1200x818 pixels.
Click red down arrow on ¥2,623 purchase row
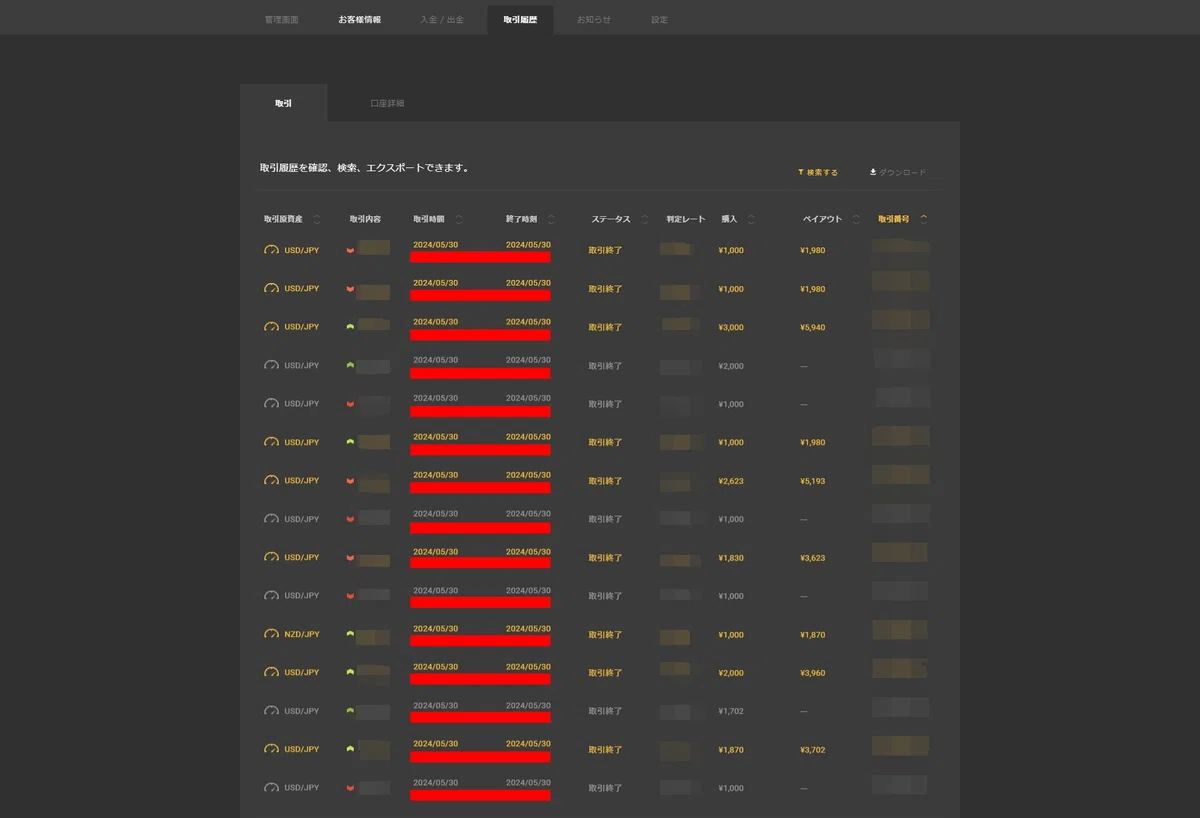350,481
